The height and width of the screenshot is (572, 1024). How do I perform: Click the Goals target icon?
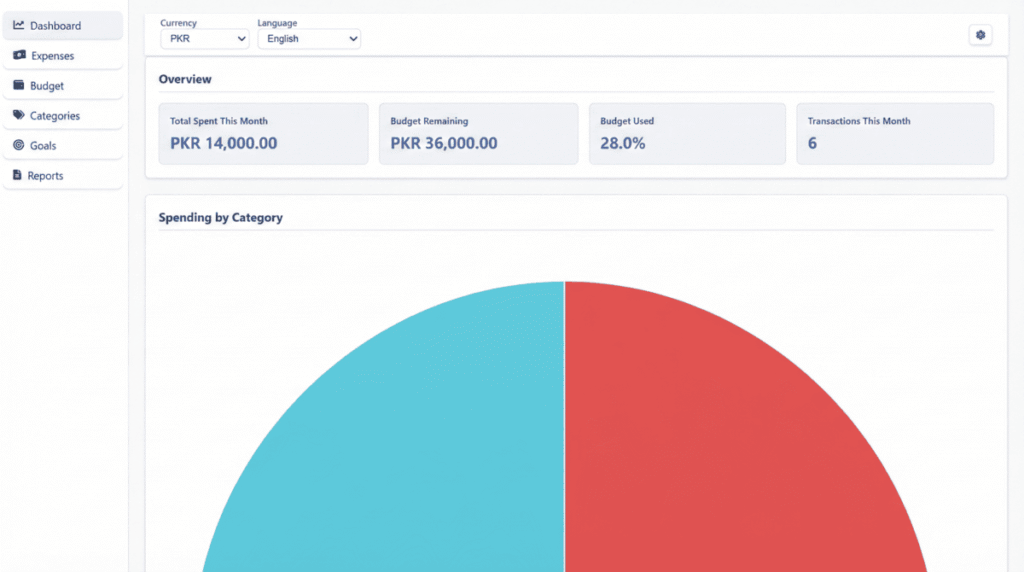(18, 145)
